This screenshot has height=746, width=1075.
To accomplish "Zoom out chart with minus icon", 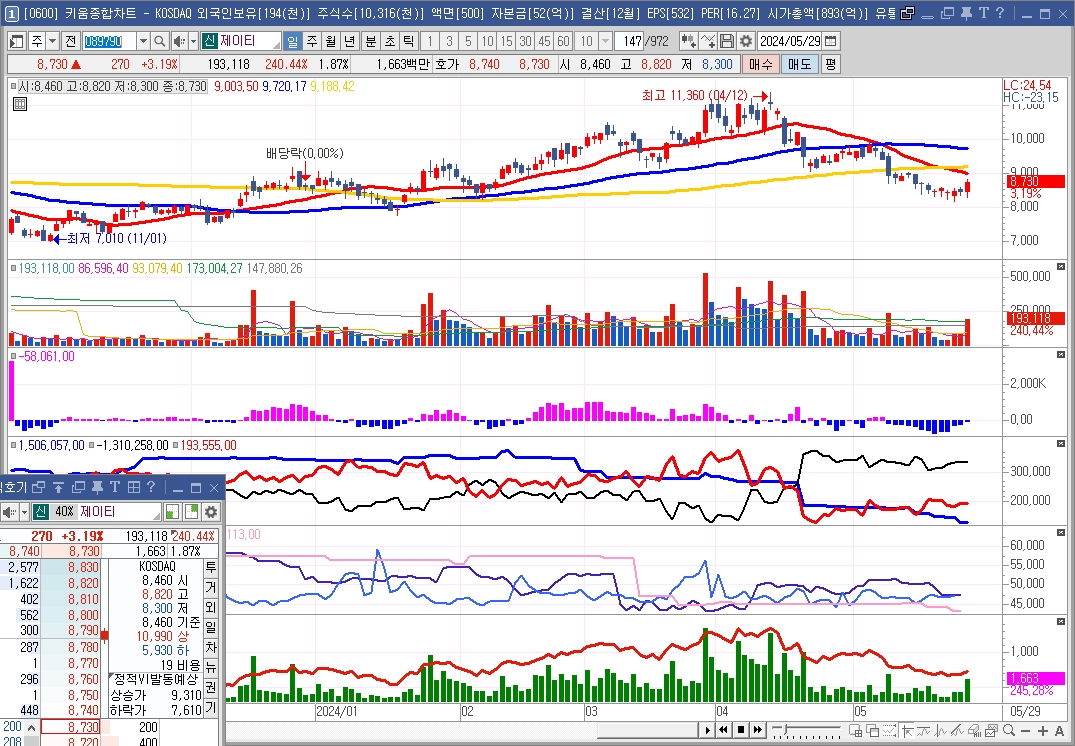I will click(x=1026, y=730).
